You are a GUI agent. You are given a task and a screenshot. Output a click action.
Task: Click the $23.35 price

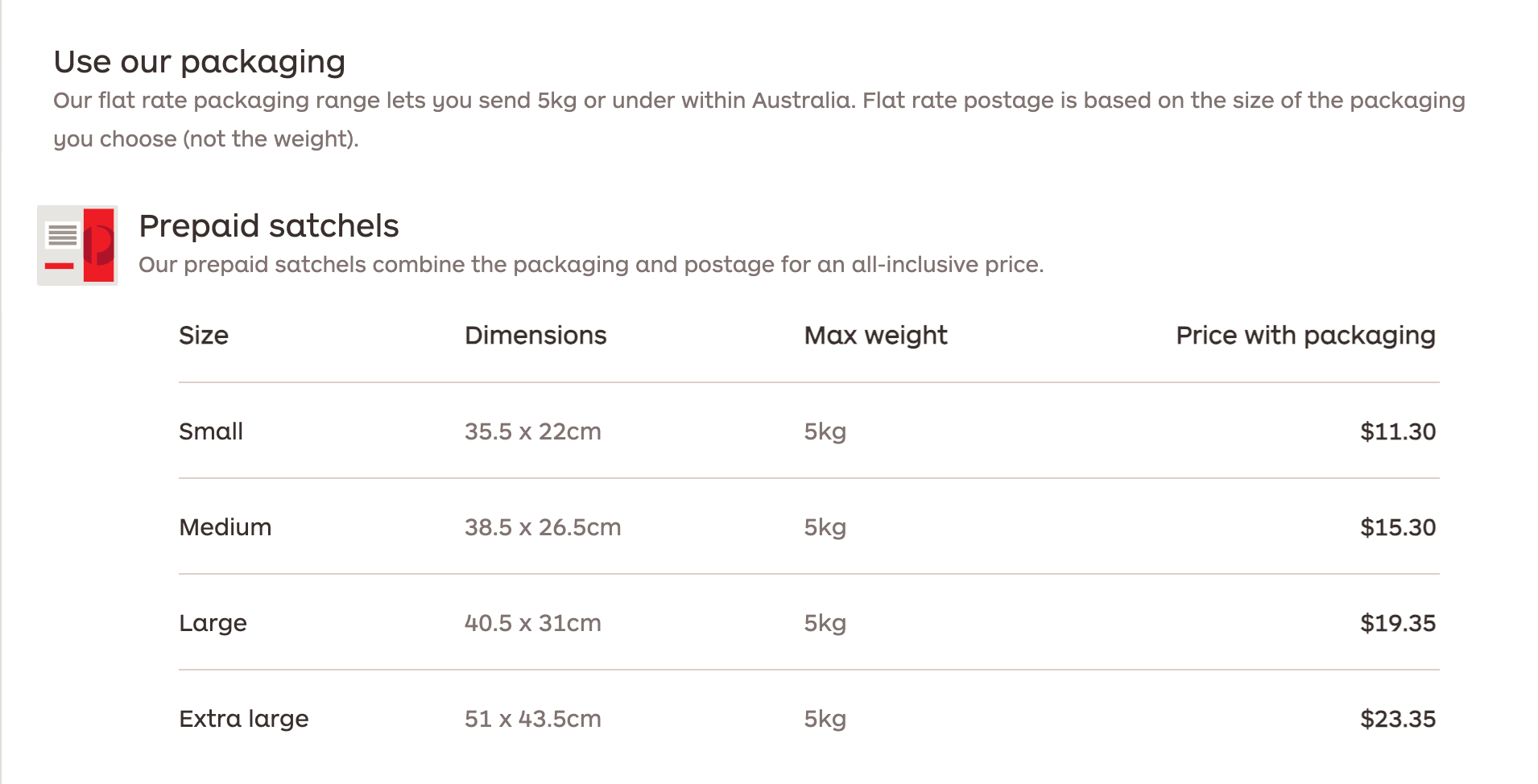tap(1398, 719)
